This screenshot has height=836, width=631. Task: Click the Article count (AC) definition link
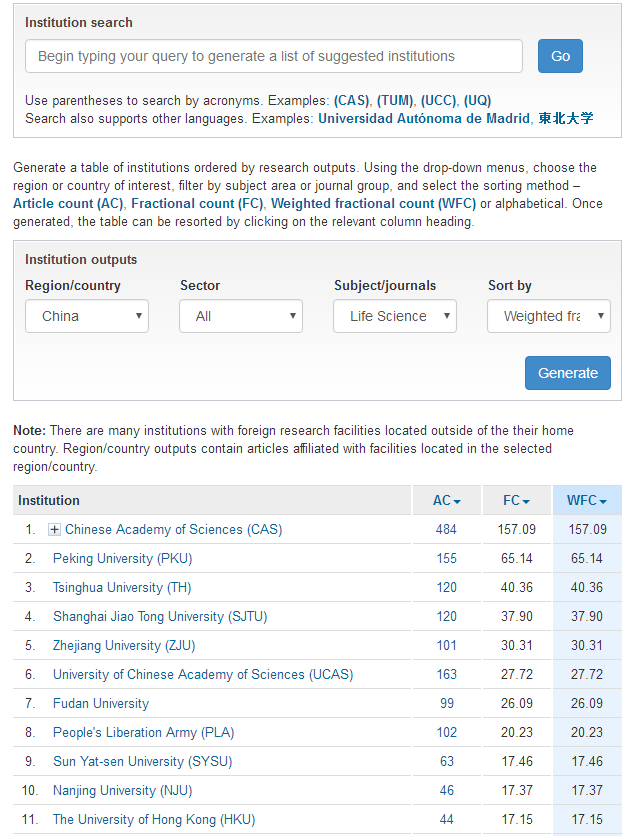(69, 203)
